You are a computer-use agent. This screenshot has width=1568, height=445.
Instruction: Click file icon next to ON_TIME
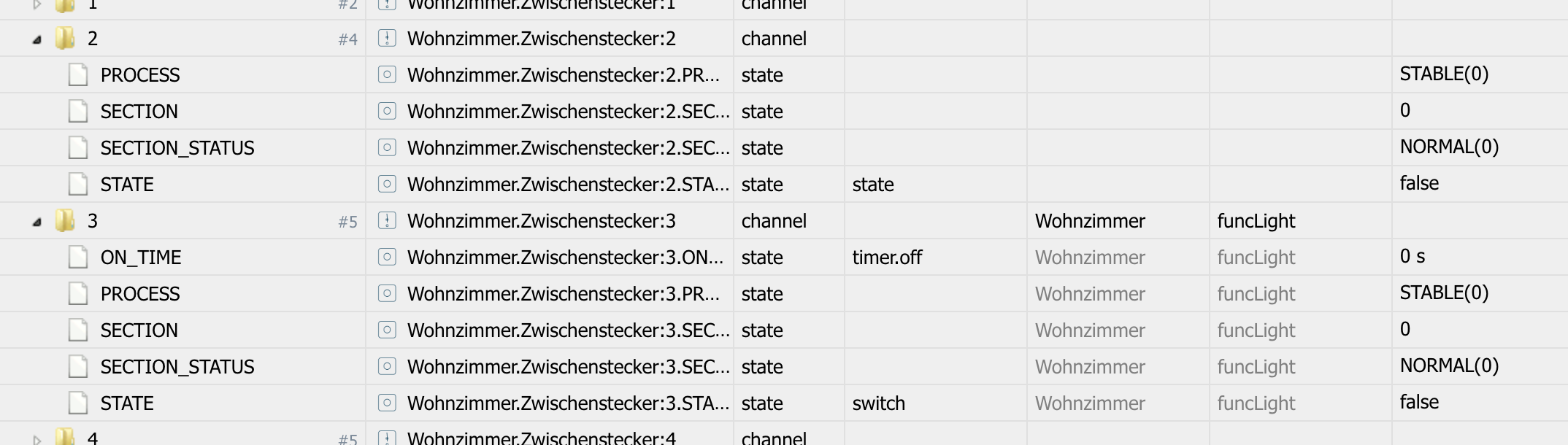point(78,257)
